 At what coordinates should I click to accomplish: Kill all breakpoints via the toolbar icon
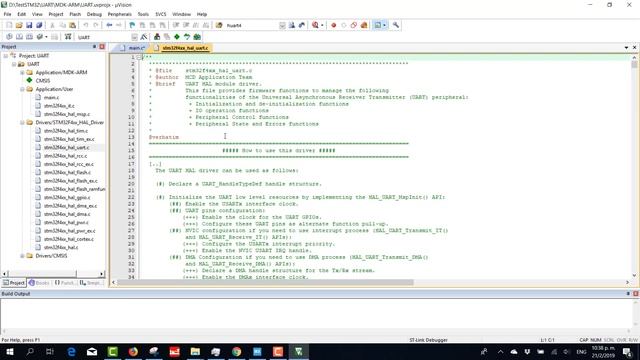click(364, 25)
